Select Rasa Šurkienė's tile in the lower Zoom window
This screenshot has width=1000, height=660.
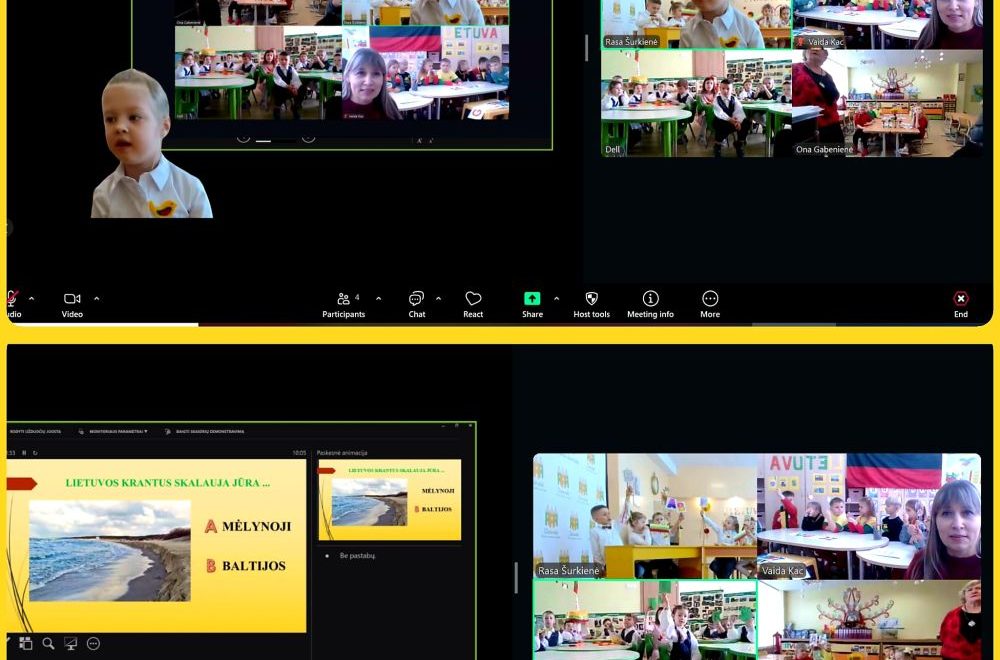(x=645, y=517)
